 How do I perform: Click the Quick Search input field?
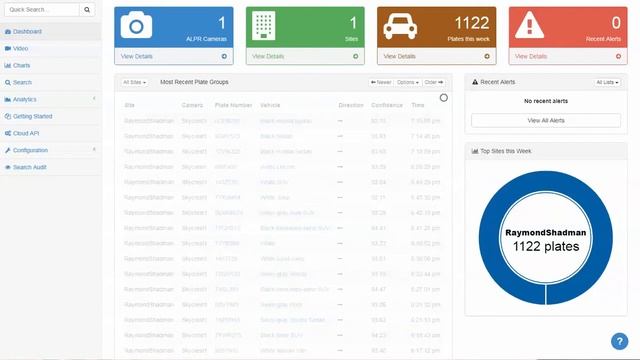pos(42,9)
